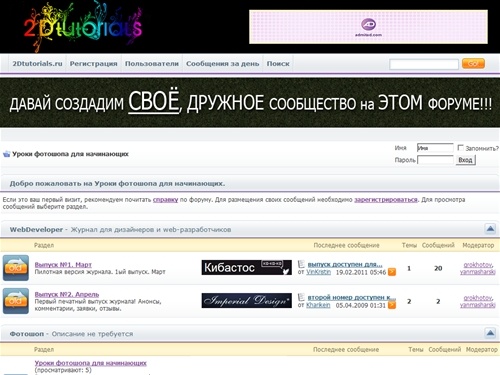The image size is (500, 375).
Task: Open the справку help link
Action: click(165, 200)
